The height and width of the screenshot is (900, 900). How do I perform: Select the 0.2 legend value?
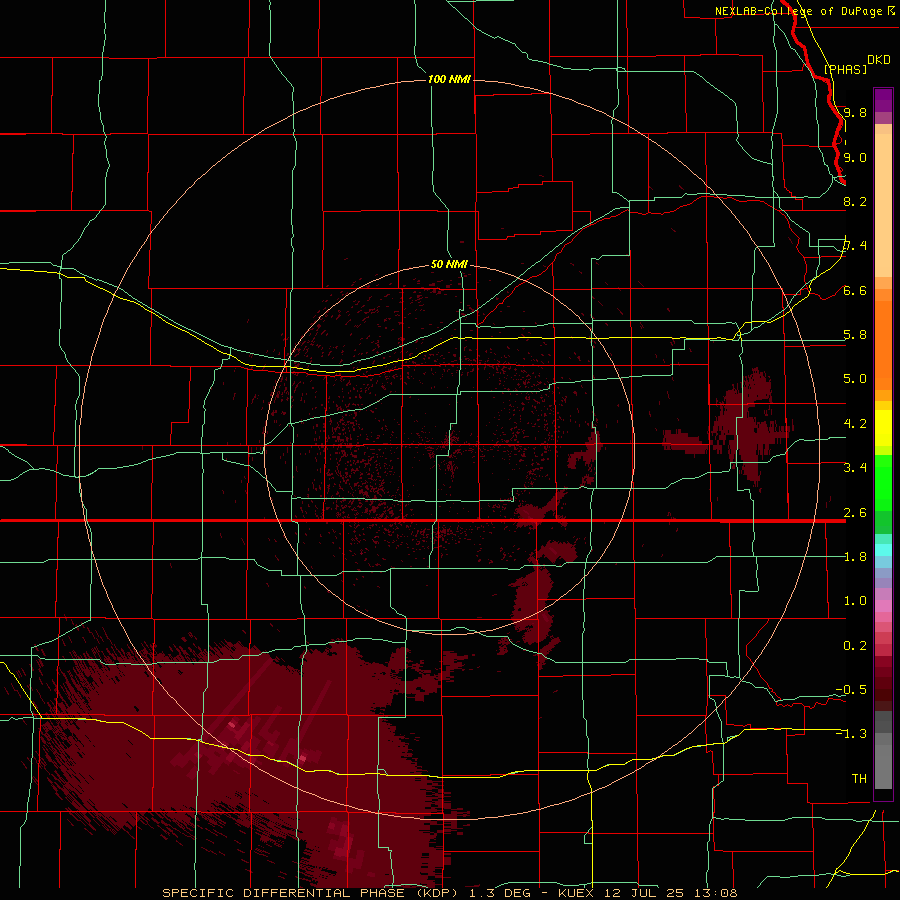(855, 646)
